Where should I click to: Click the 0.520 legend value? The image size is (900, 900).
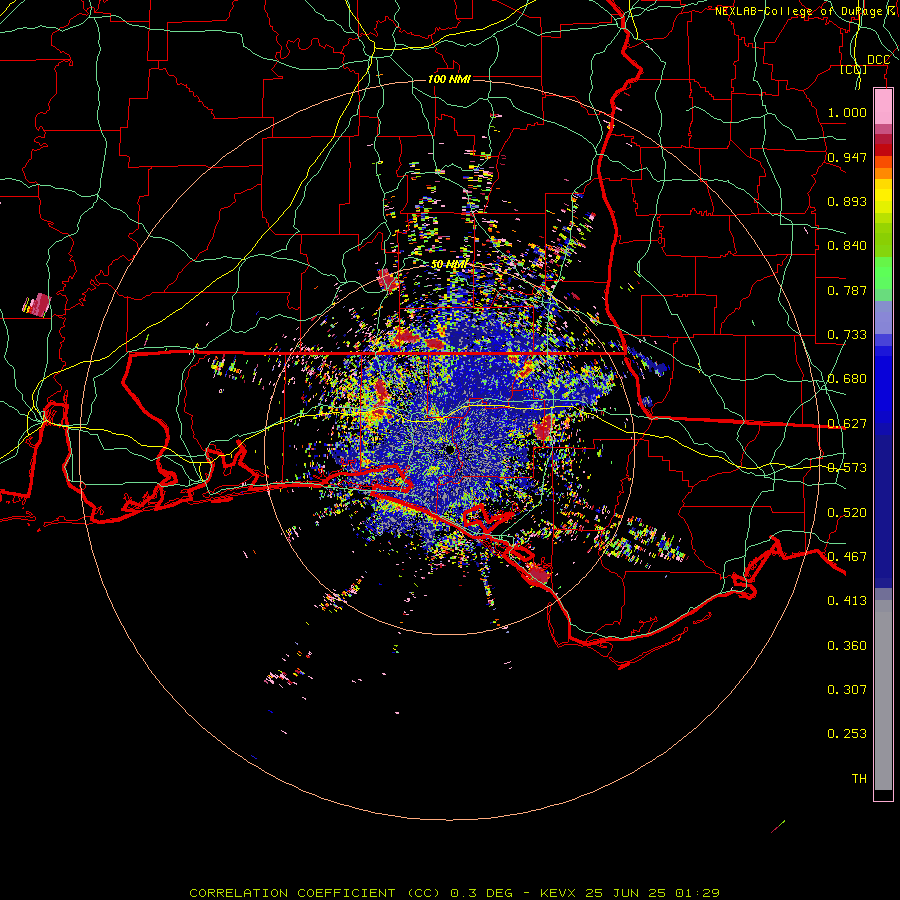pyautogui.click(x=847, y=513)
